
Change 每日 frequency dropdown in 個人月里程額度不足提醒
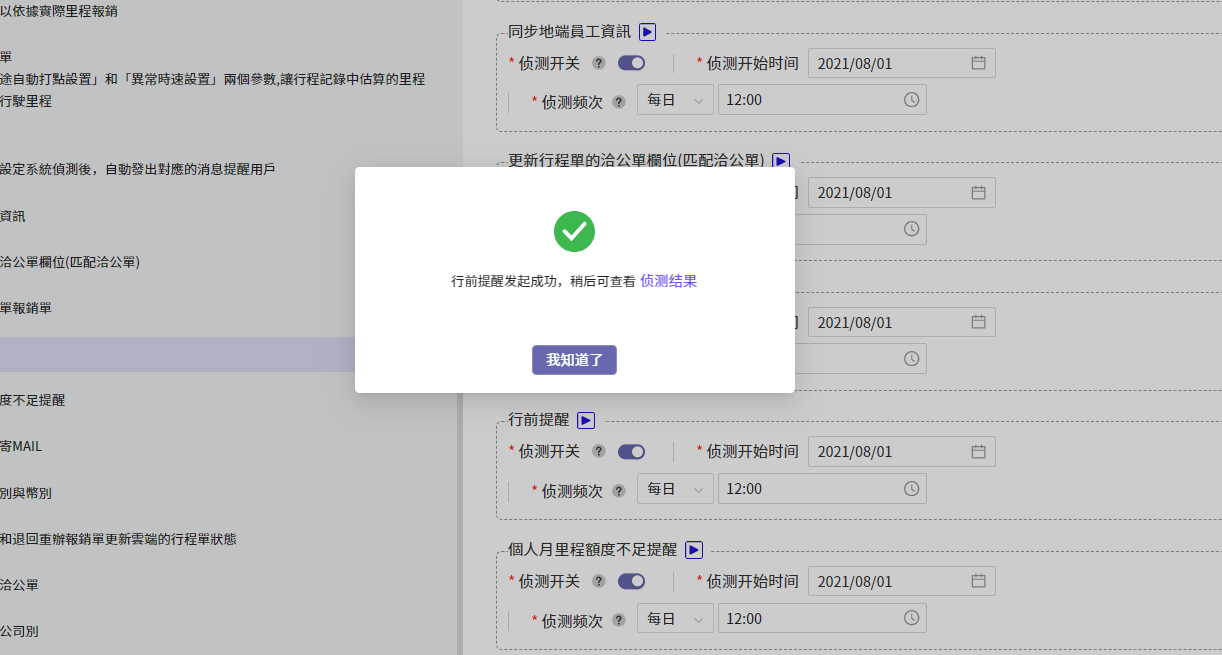coord(675,618)
